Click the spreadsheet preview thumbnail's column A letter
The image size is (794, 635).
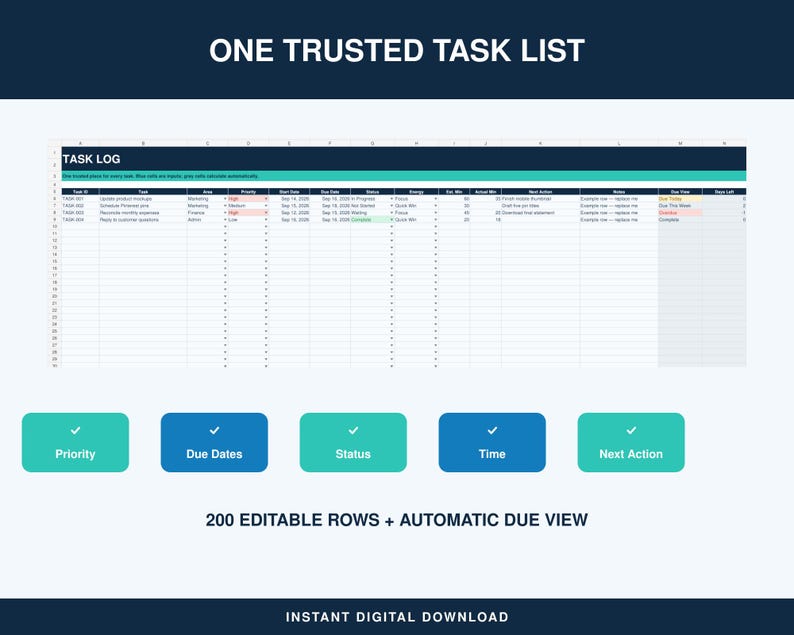click(81, 143)
